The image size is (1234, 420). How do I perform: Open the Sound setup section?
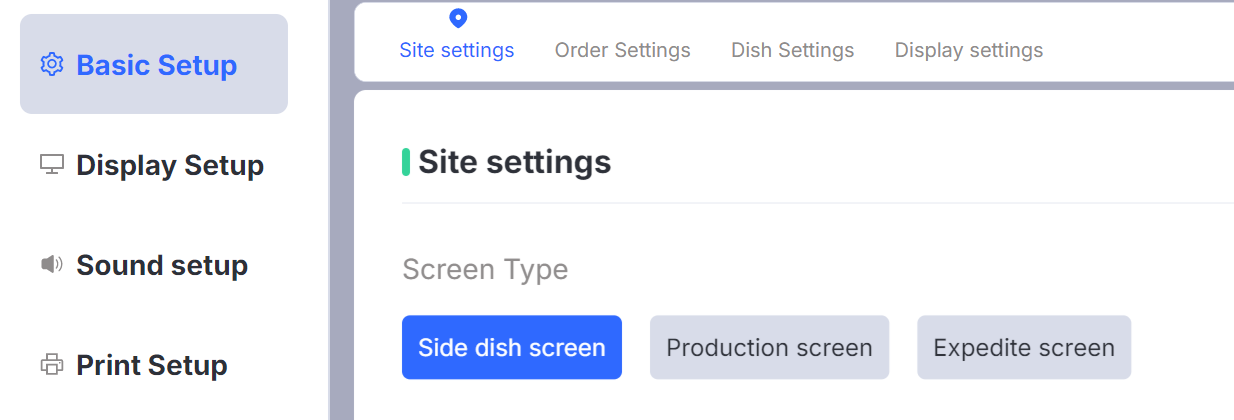pyautogui.click(x=162, y=265)
